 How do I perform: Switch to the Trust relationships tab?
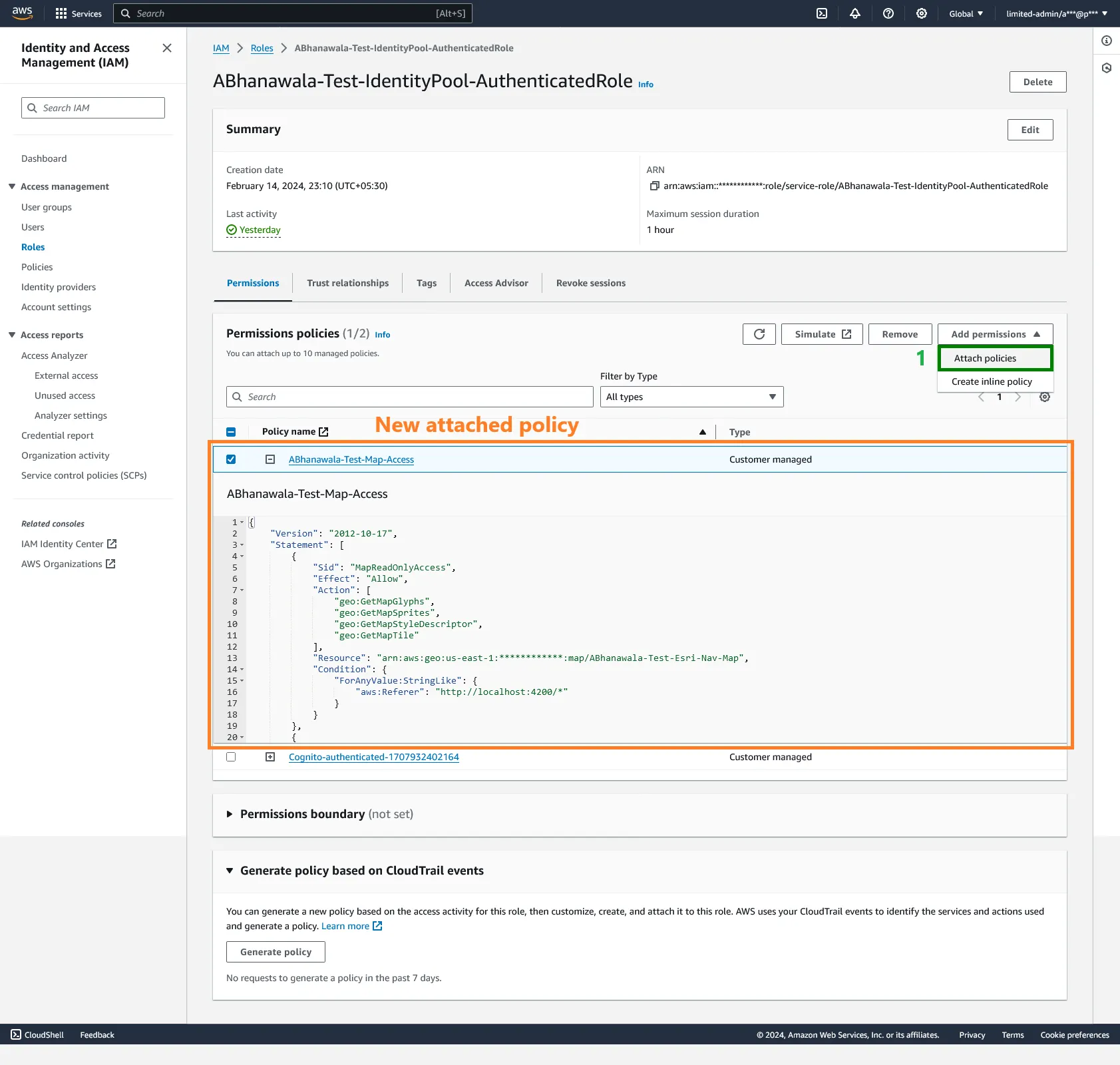[348, 283]
